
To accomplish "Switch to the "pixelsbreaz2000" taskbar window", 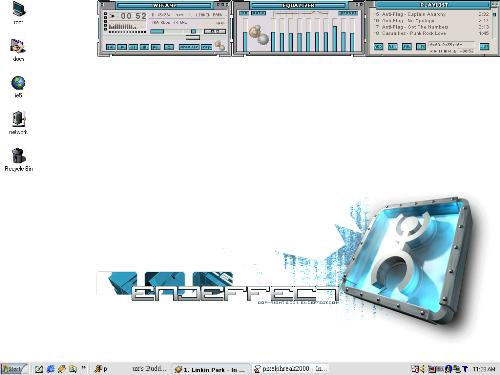I will click(x=290, y=369).
